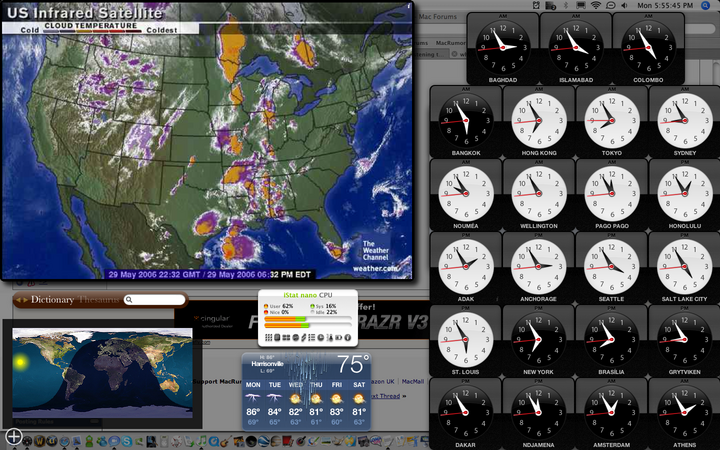
Task: Click the Athens clock widget
Action: point(685,414)
